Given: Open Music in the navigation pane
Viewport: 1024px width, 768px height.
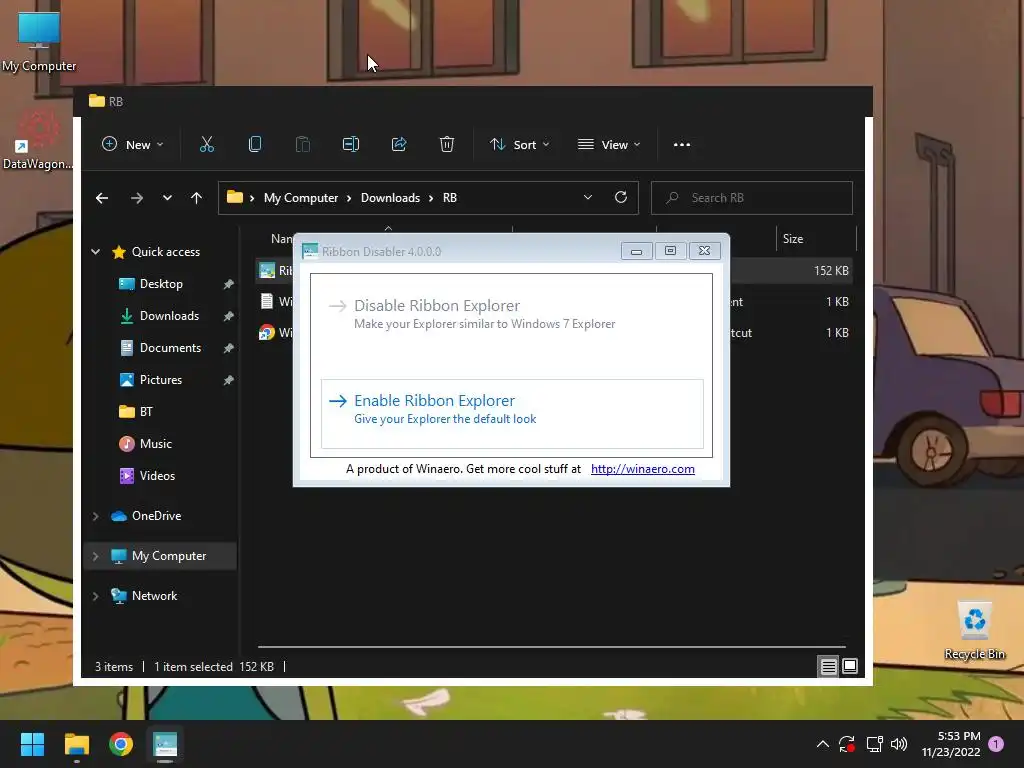Looking at the screenshot, I should 155,444.
